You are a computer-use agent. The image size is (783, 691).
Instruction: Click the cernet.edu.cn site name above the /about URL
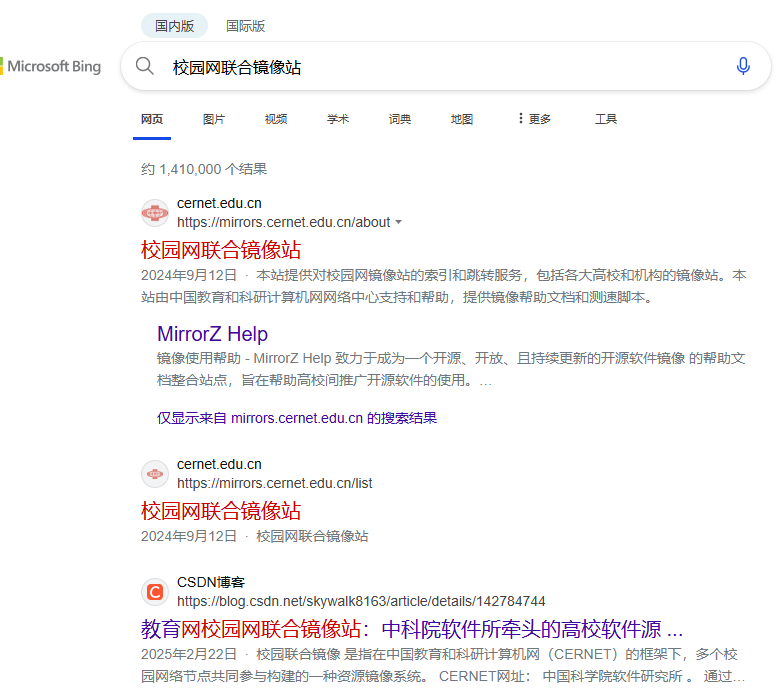(x=219, y=203)
